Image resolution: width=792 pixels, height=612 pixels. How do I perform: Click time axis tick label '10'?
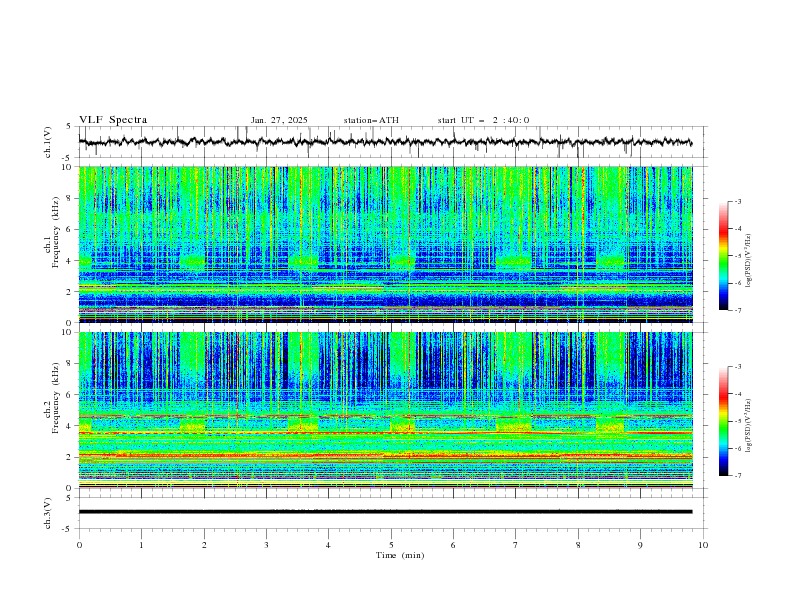pyautogui.click(x=703, y=545)
